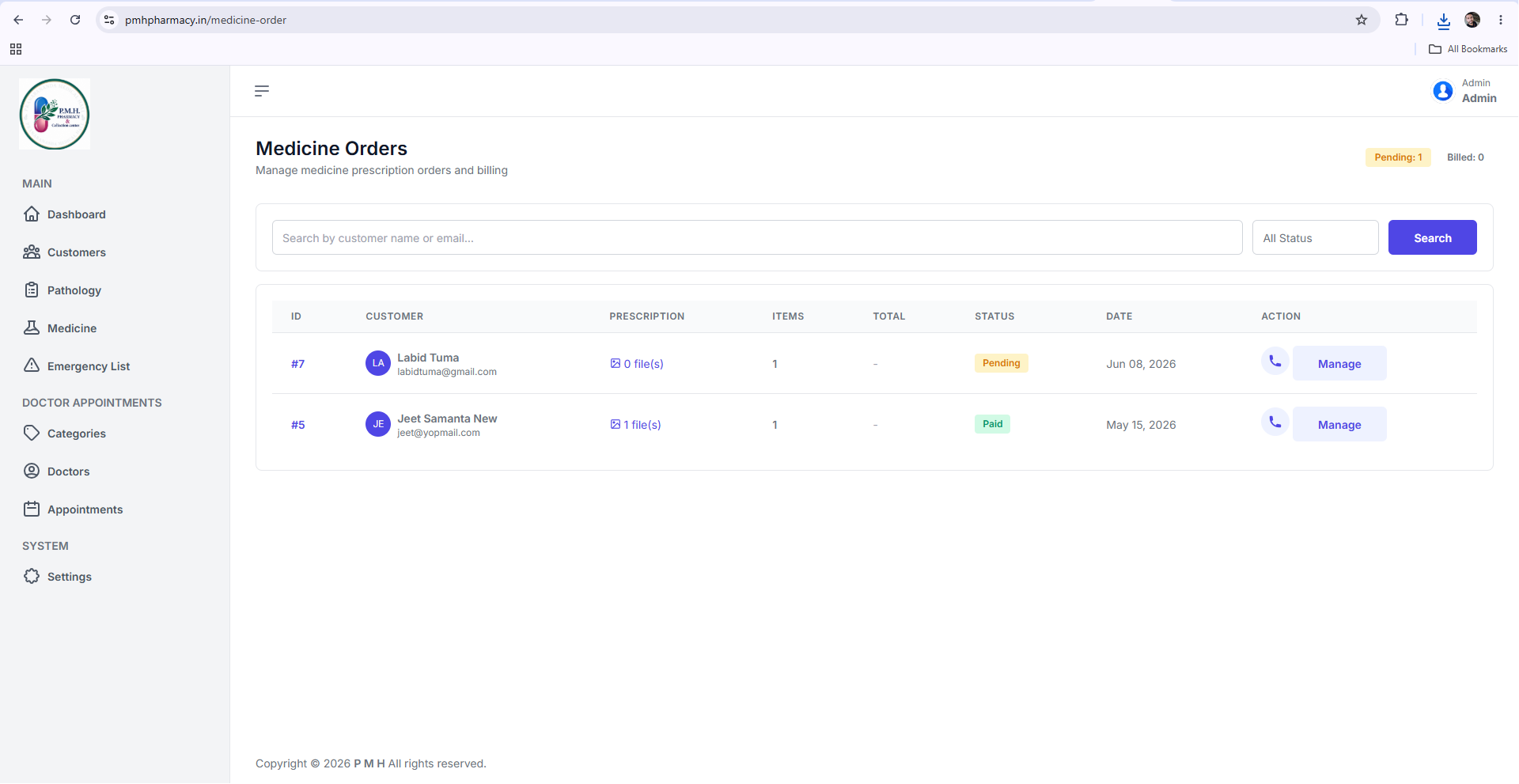Click the STATUS column header

click(994, 316)
